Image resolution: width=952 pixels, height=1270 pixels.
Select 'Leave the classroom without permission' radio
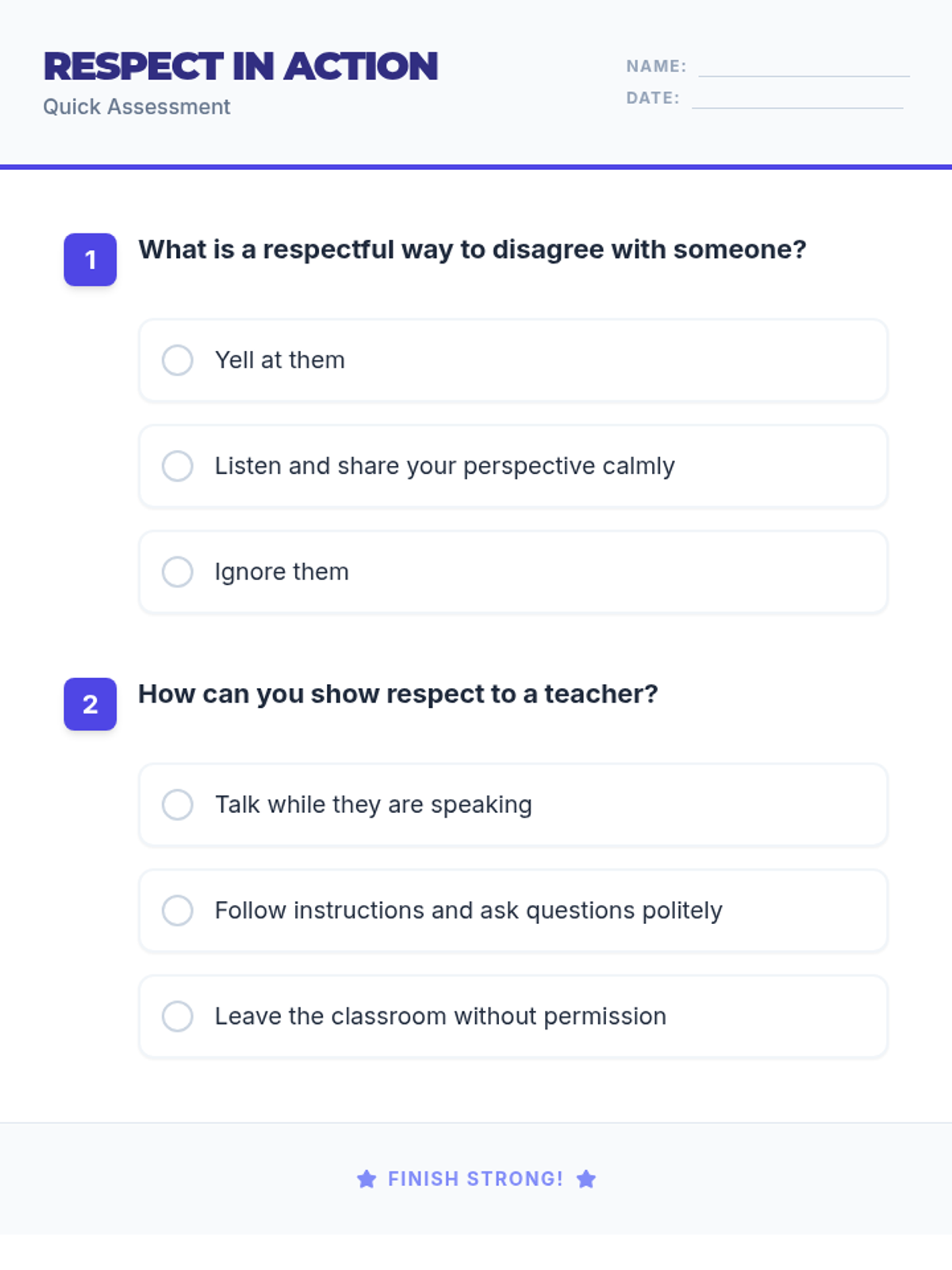tap(178, 1016)
